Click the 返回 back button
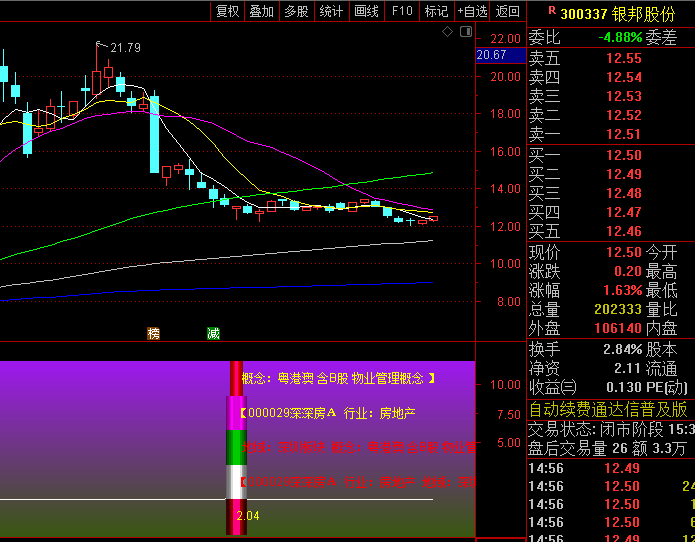695x542 pixels. coord(508,11)
